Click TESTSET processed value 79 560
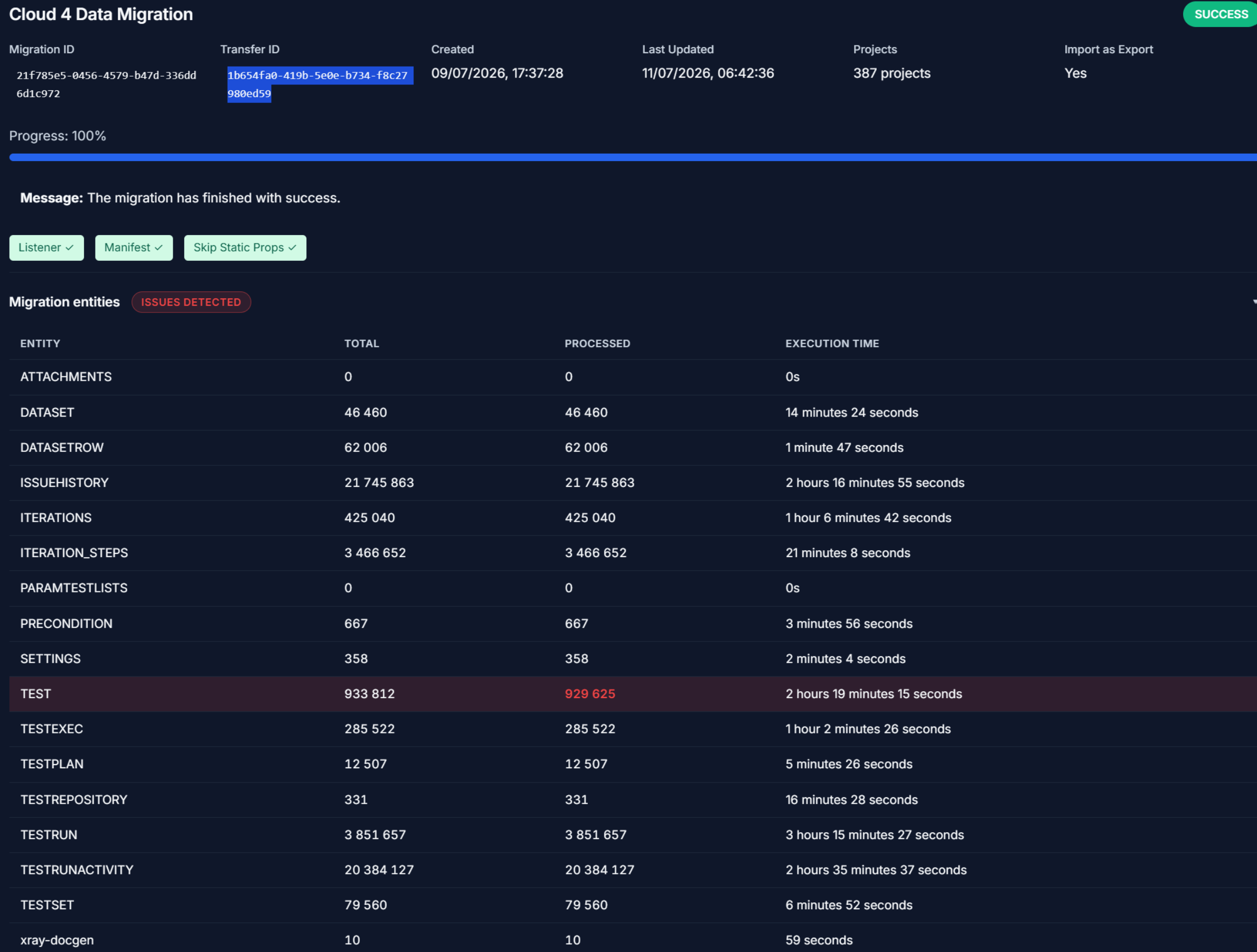 click(x=586, y=906)
